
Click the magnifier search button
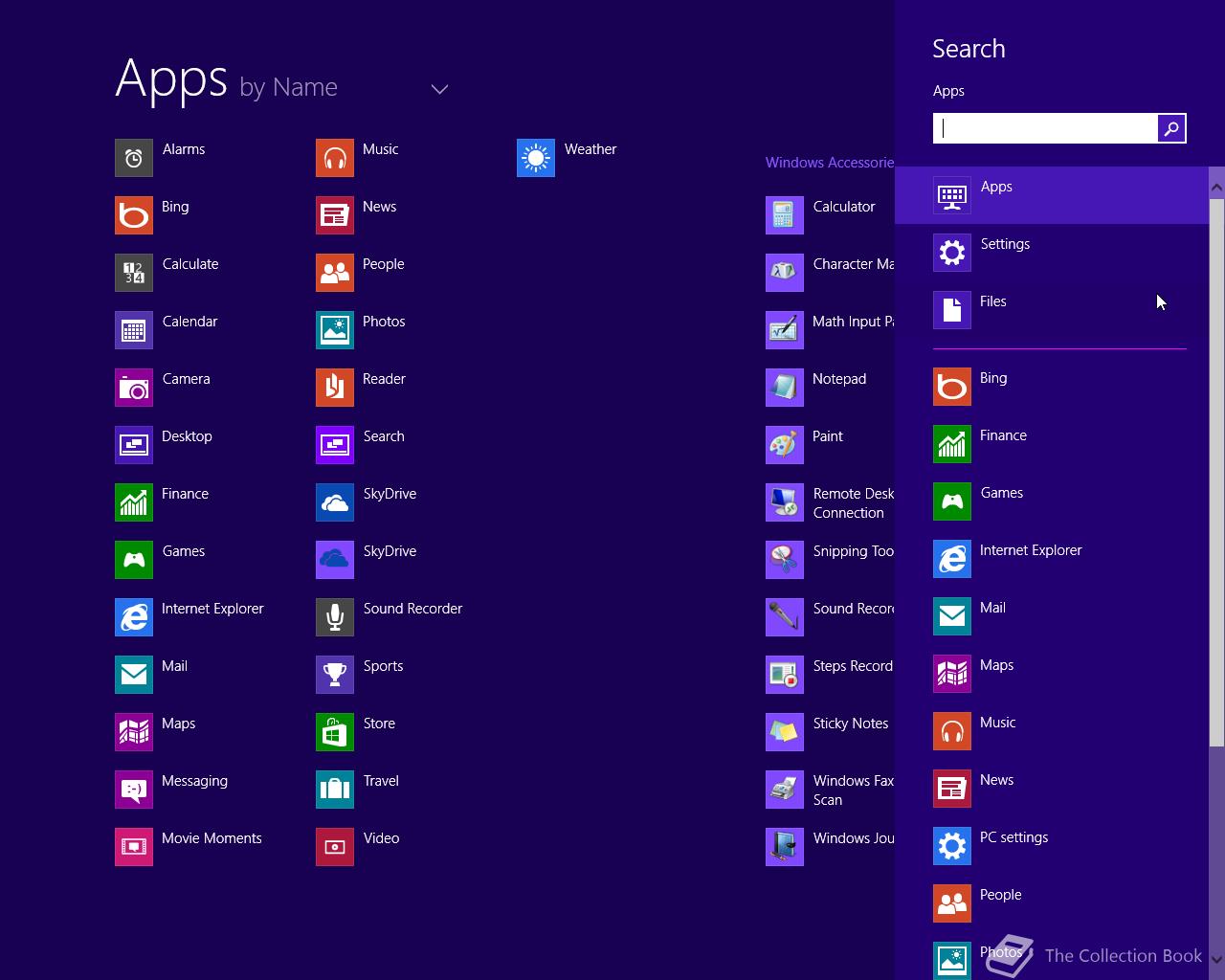pyautogui.click(x=1171, y=128)
